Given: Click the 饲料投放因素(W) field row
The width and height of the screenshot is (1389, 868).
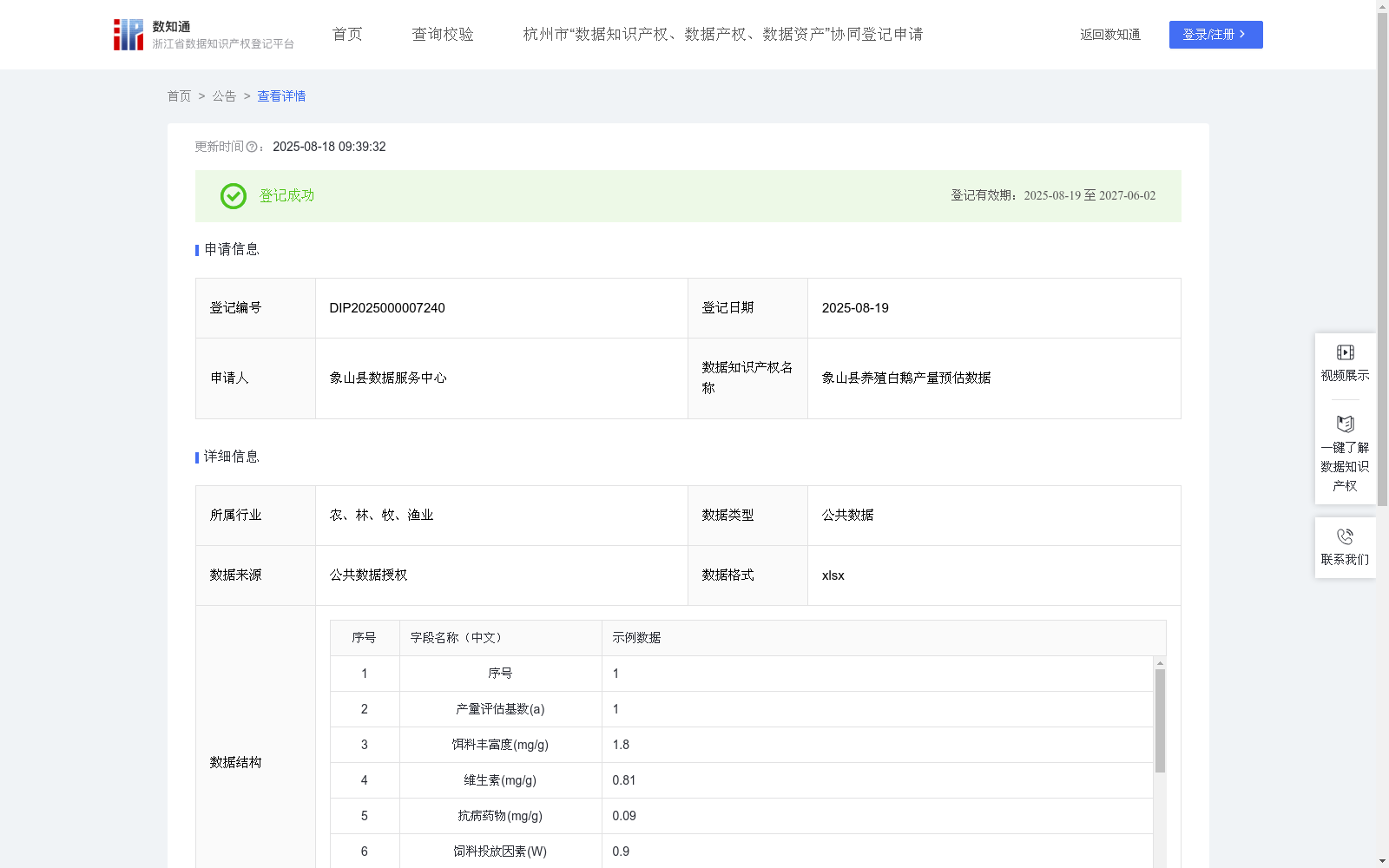Looking at the screenshot, I should pos(741,851).
